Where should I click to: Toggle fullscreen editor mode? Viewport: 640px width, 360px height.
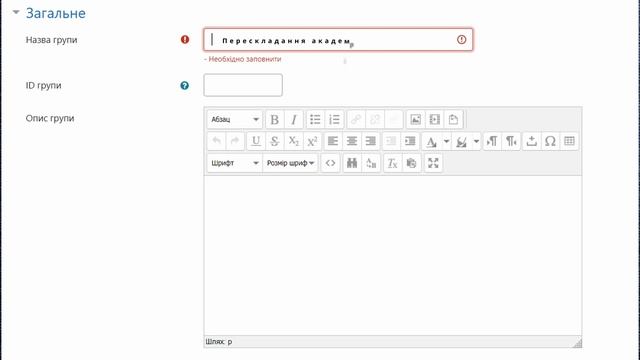[x=433, y=163]
